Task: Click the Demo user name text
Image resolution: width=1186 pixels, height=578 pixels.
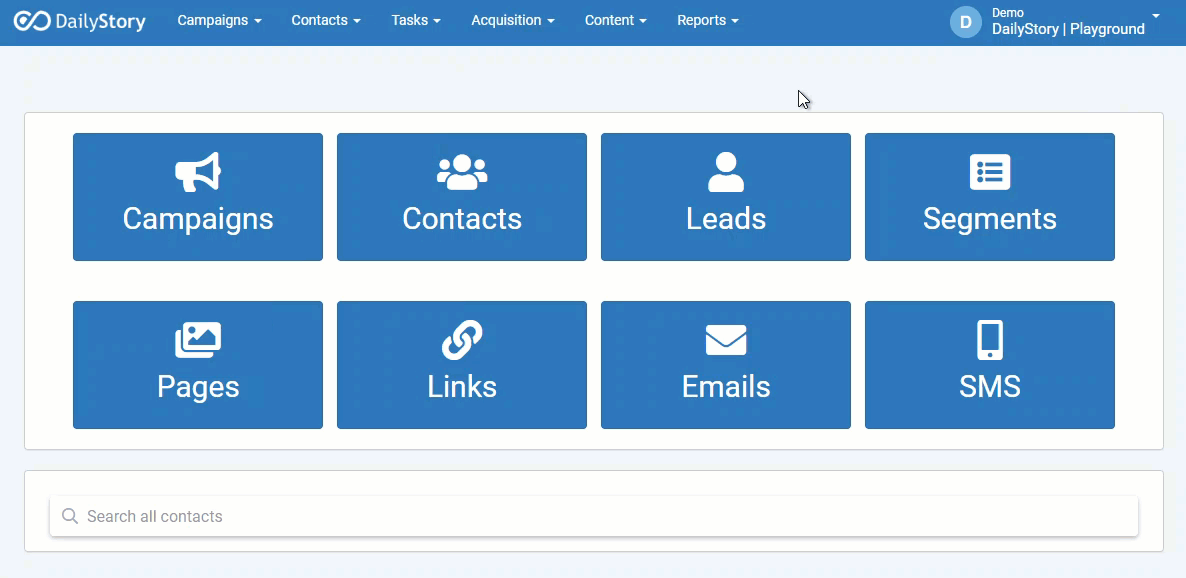Action: click(x=1007, y=13)
